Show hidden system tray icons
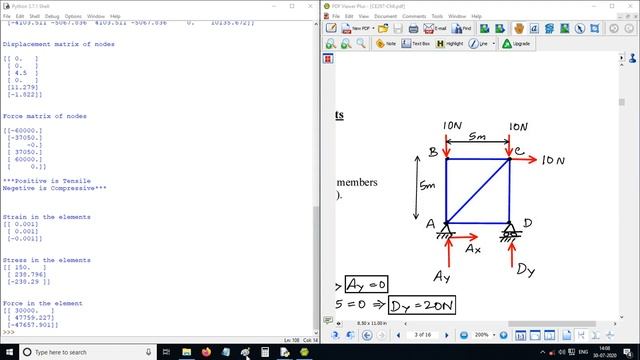The image size is (640, 360). click(x=542, y=352)
